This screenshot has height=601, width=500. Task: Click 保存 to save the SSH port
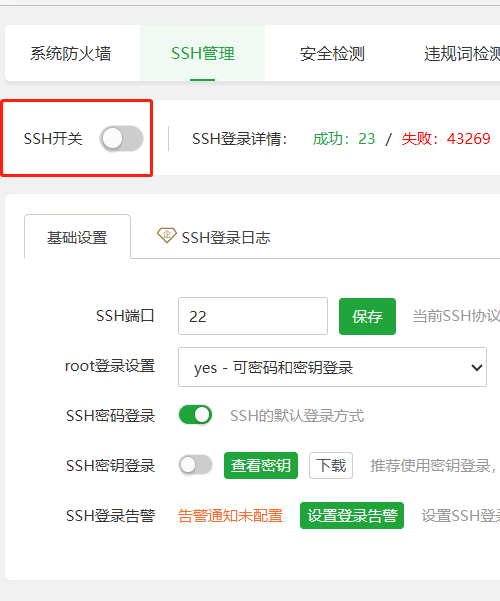pos(367,316)
